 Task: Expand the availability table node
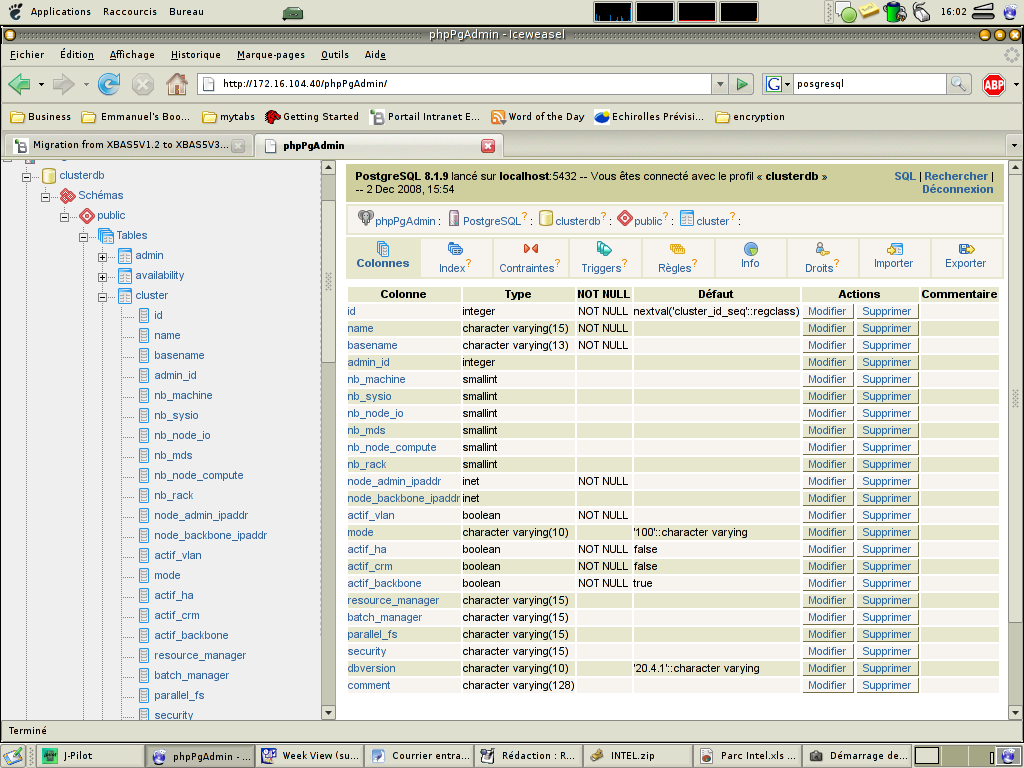[102, 276]
